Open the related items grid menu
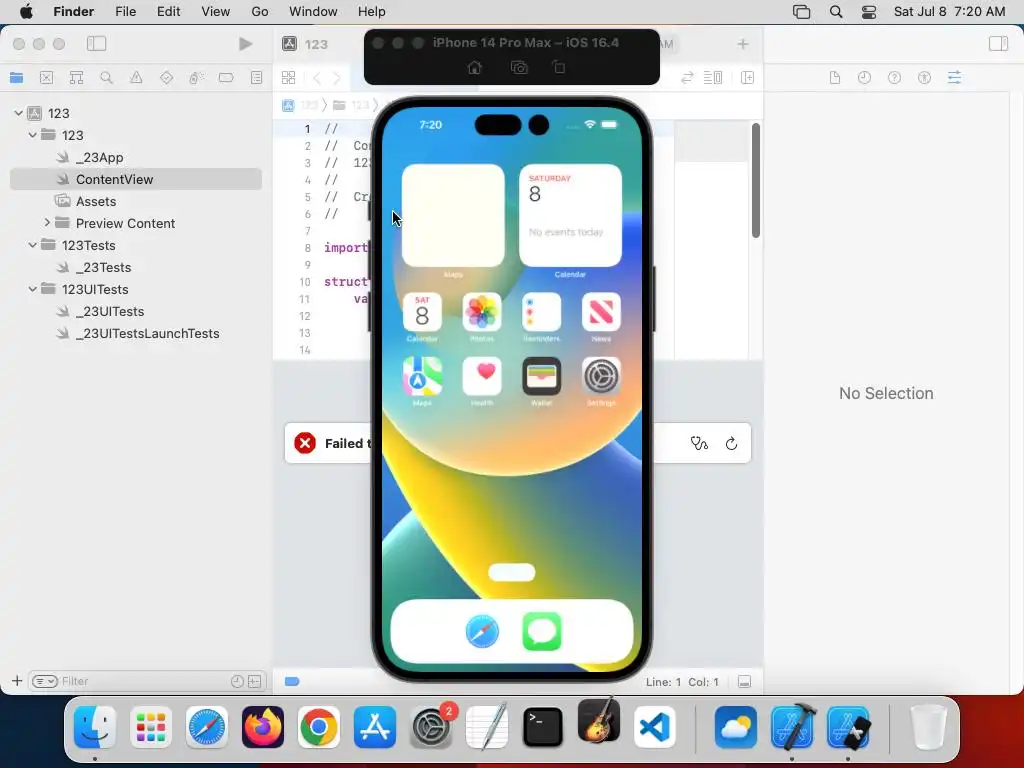Screen dimensions: 1024x768 (x=288, y=78)
